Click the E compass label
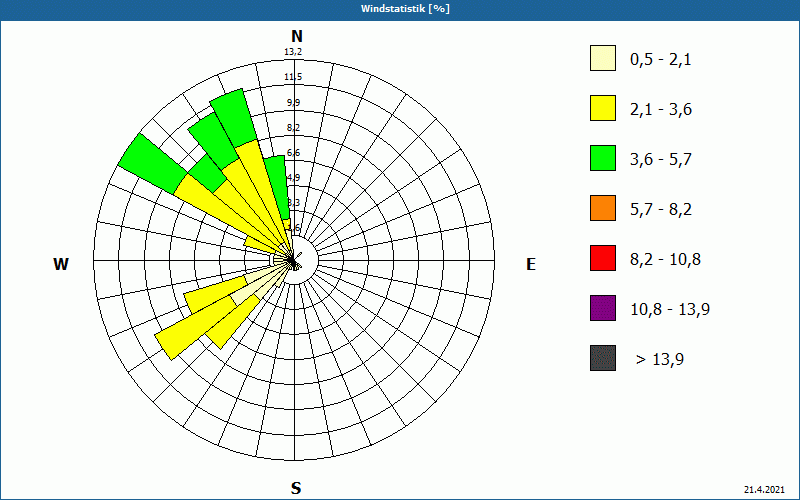This screenshot has width=800, height=500. click(x=531, y=264)
